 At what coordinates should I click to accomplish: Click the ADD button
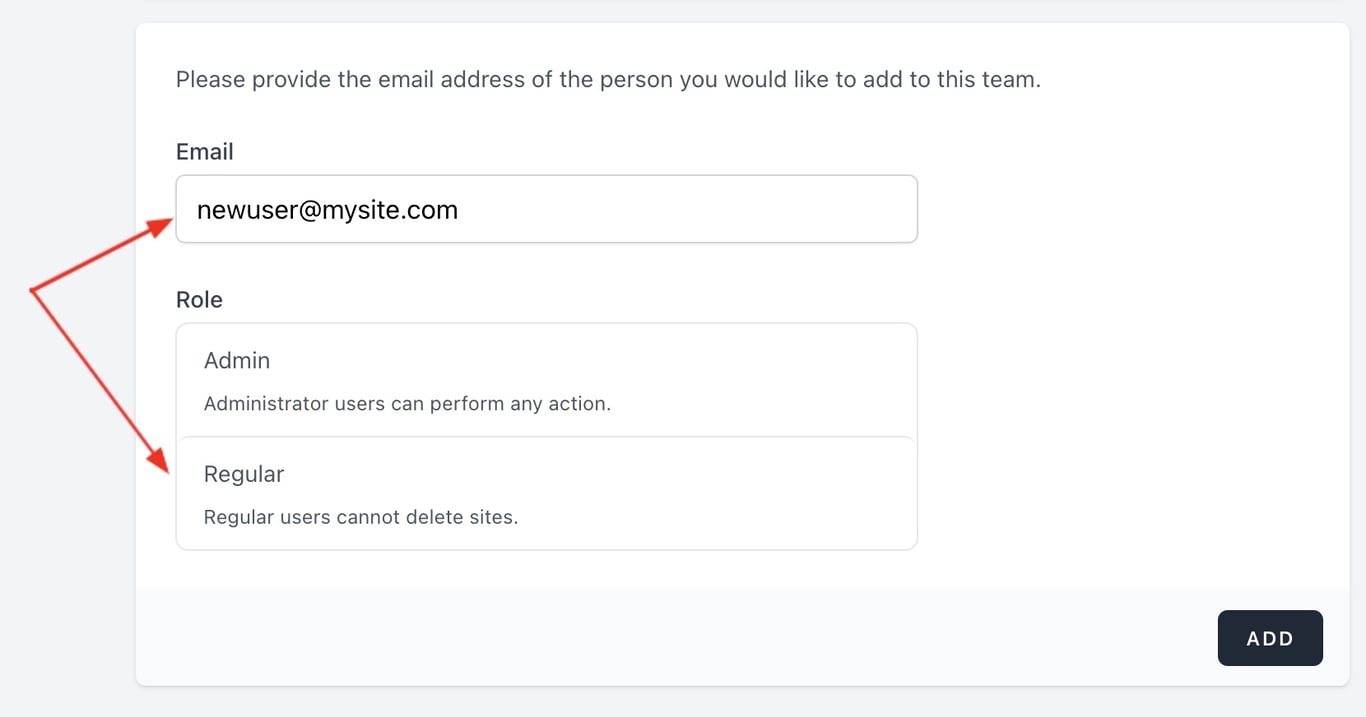pos(1270,638)
